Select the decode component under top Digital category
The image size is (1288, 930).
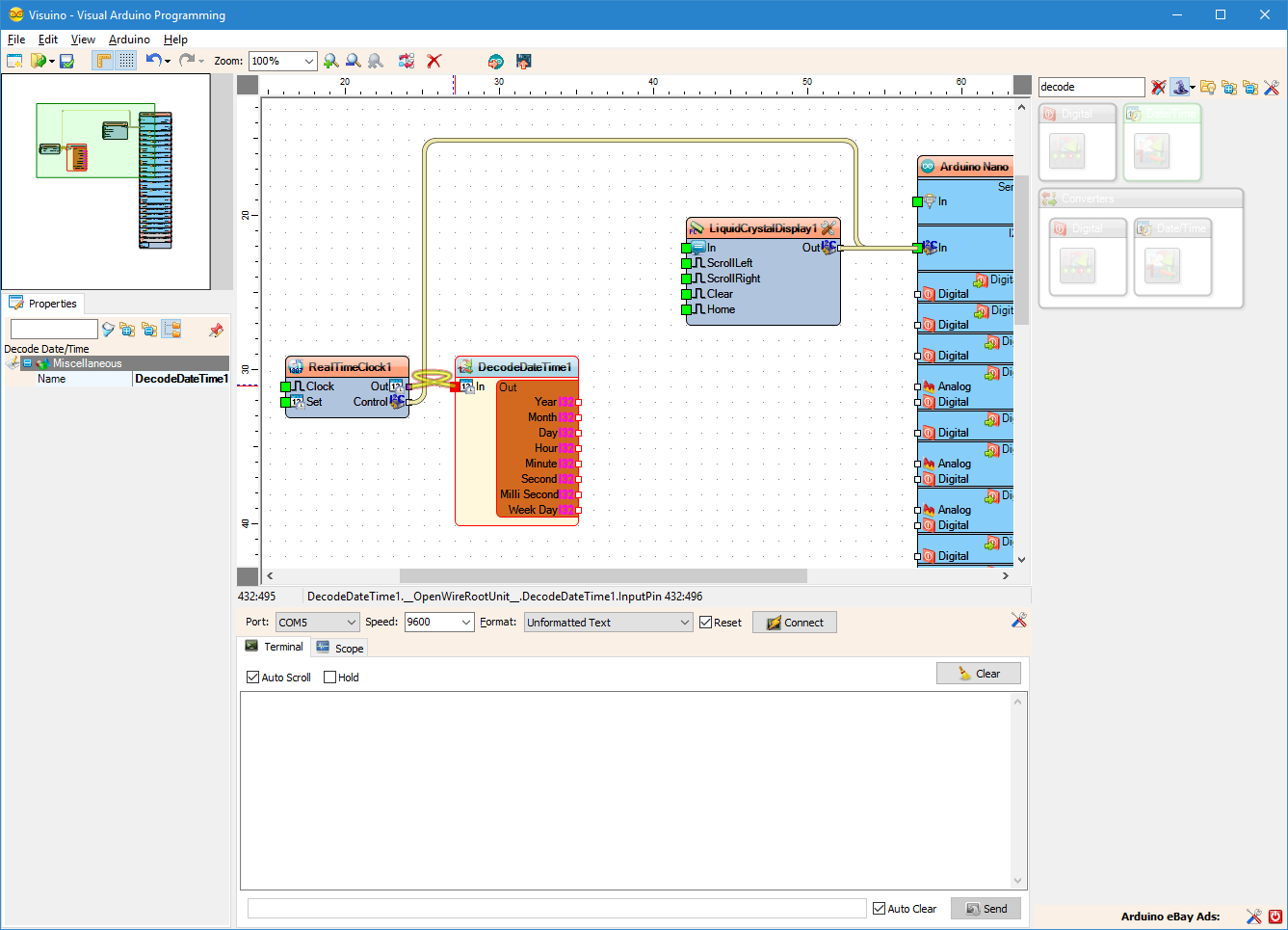click(x=1067, y=151)
